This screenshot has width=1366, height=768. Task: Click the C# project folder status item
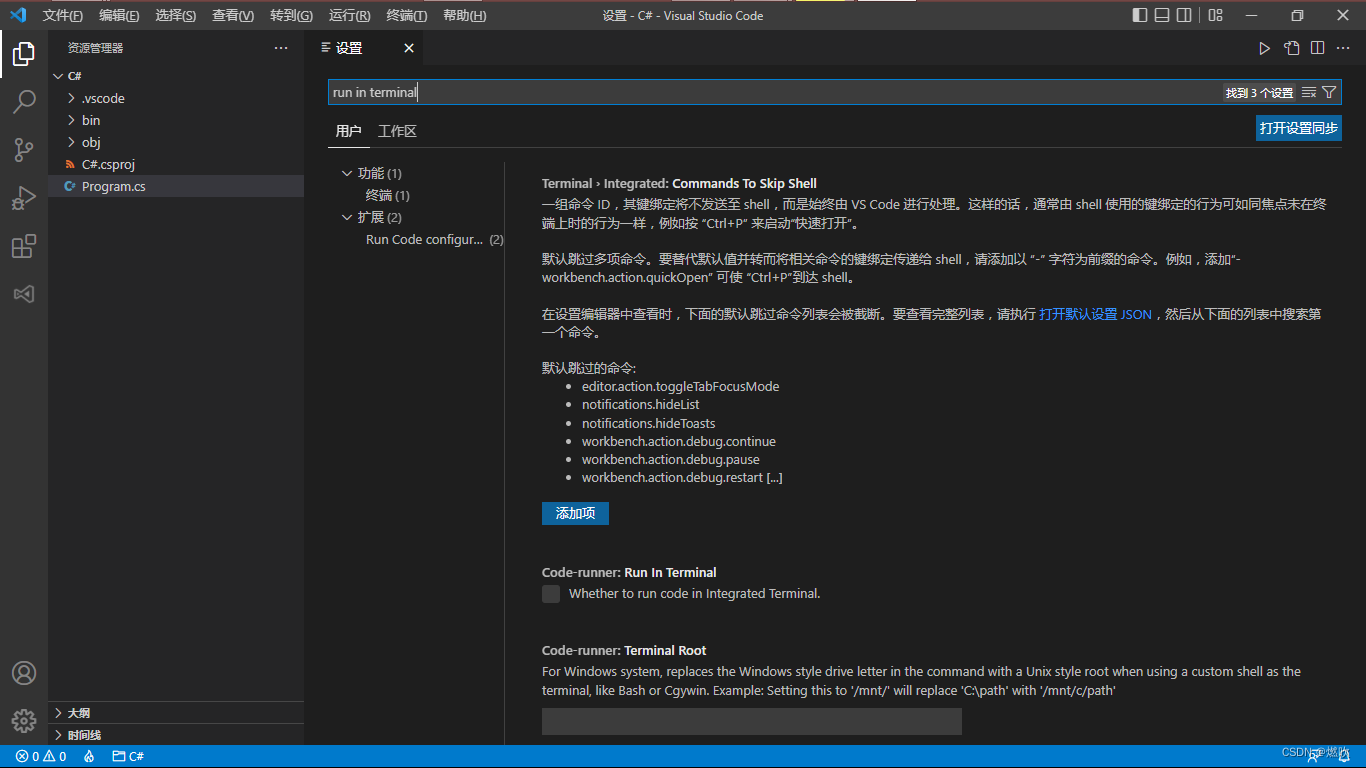(128, 756)
